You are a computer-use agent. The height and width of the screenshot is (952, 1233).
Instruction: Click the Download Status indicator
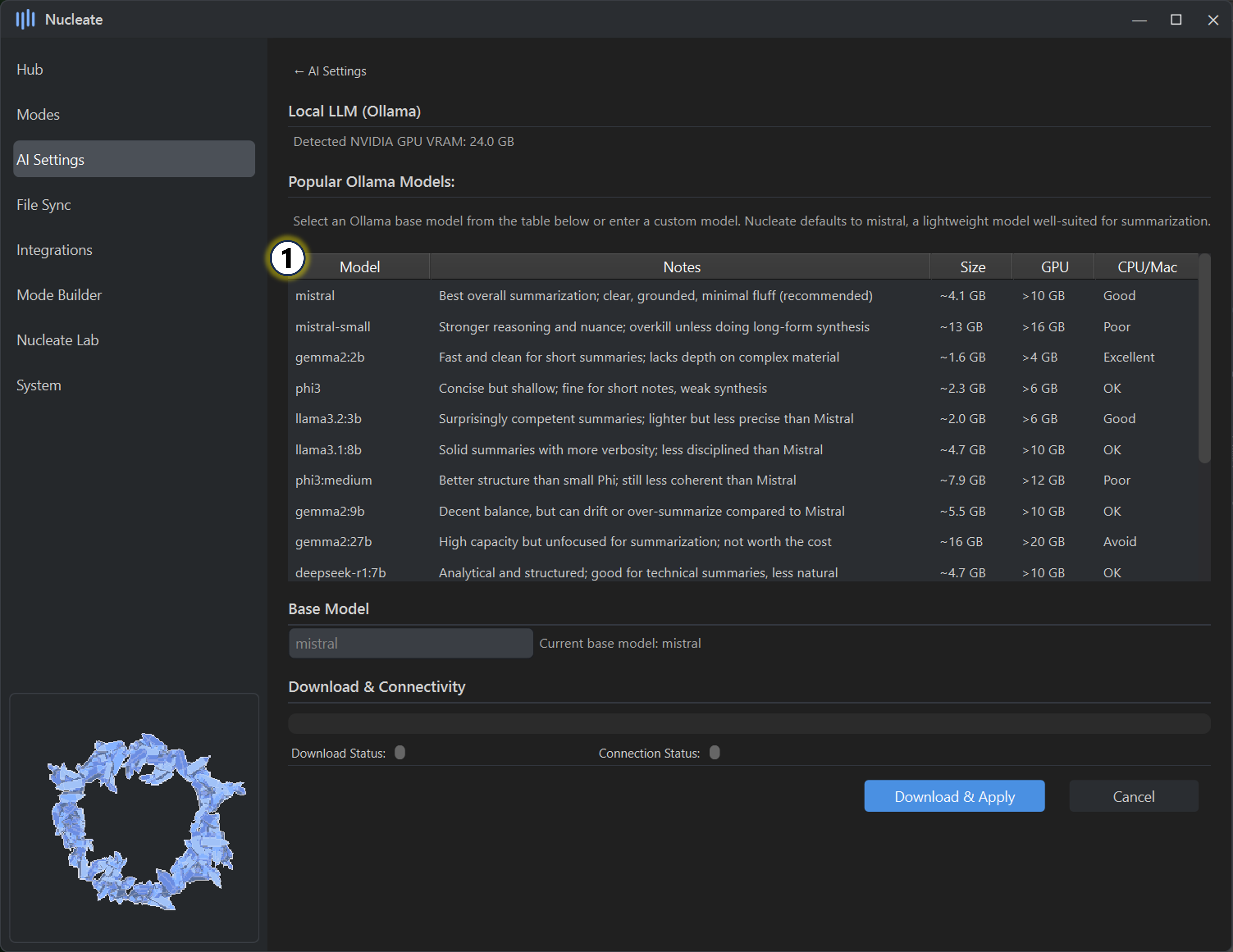coord(400,753)
